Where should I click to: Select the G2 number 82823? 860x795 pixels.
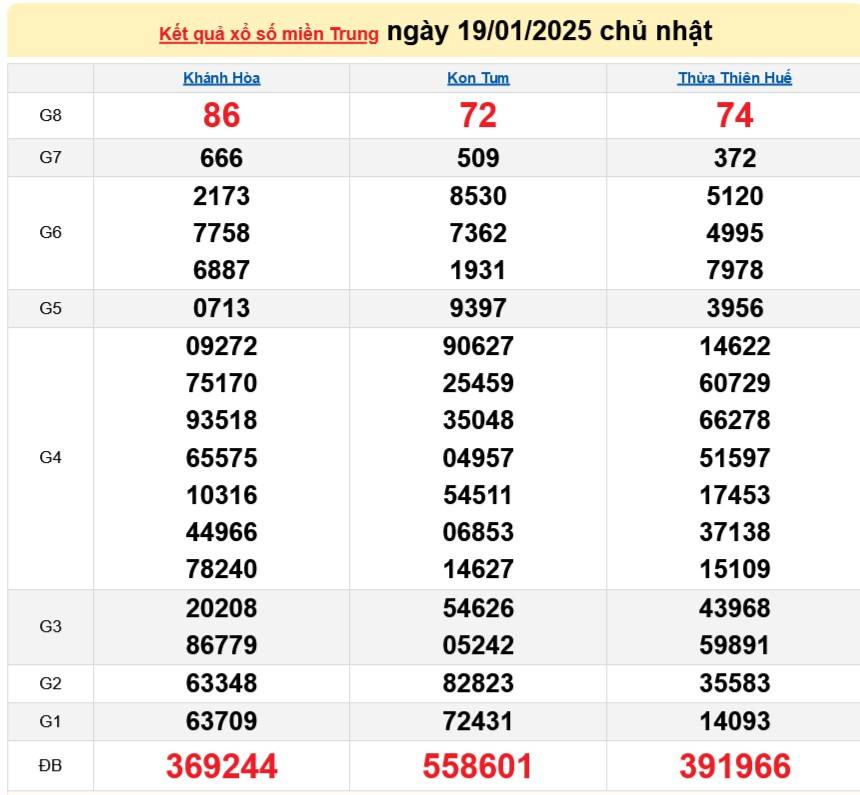[x=477, y=684]
